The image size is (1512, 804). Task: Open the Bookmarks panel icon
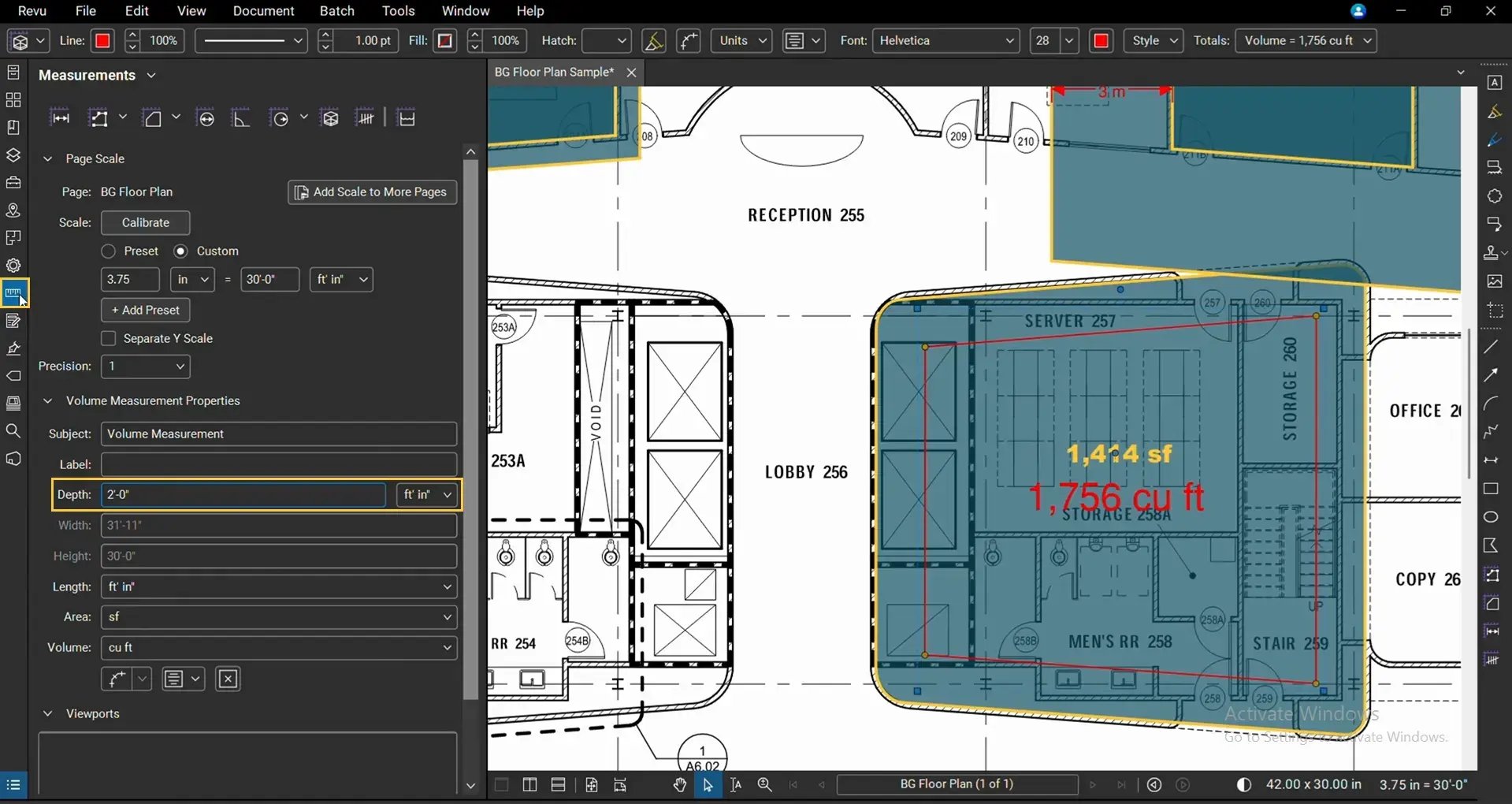click(x=13, y=128)
